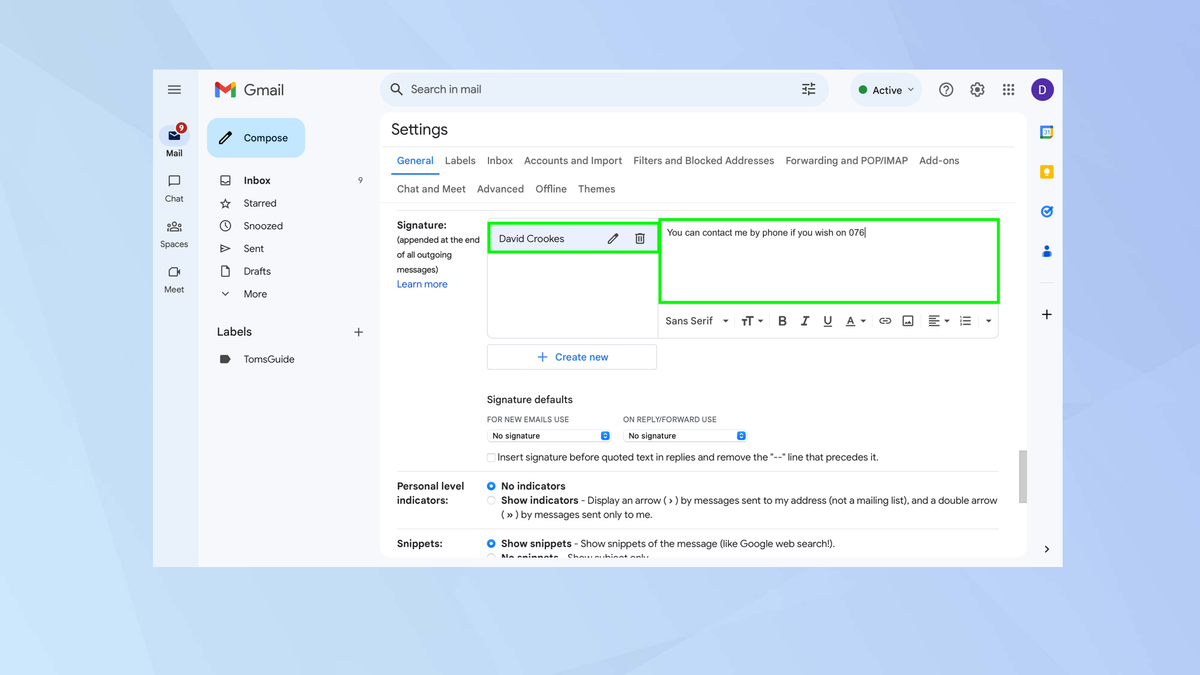The width and height of the screenshot is (1200, 675).
Task: Delete the David Crookes signature via trash icon
Action: [x=640, y=238]
